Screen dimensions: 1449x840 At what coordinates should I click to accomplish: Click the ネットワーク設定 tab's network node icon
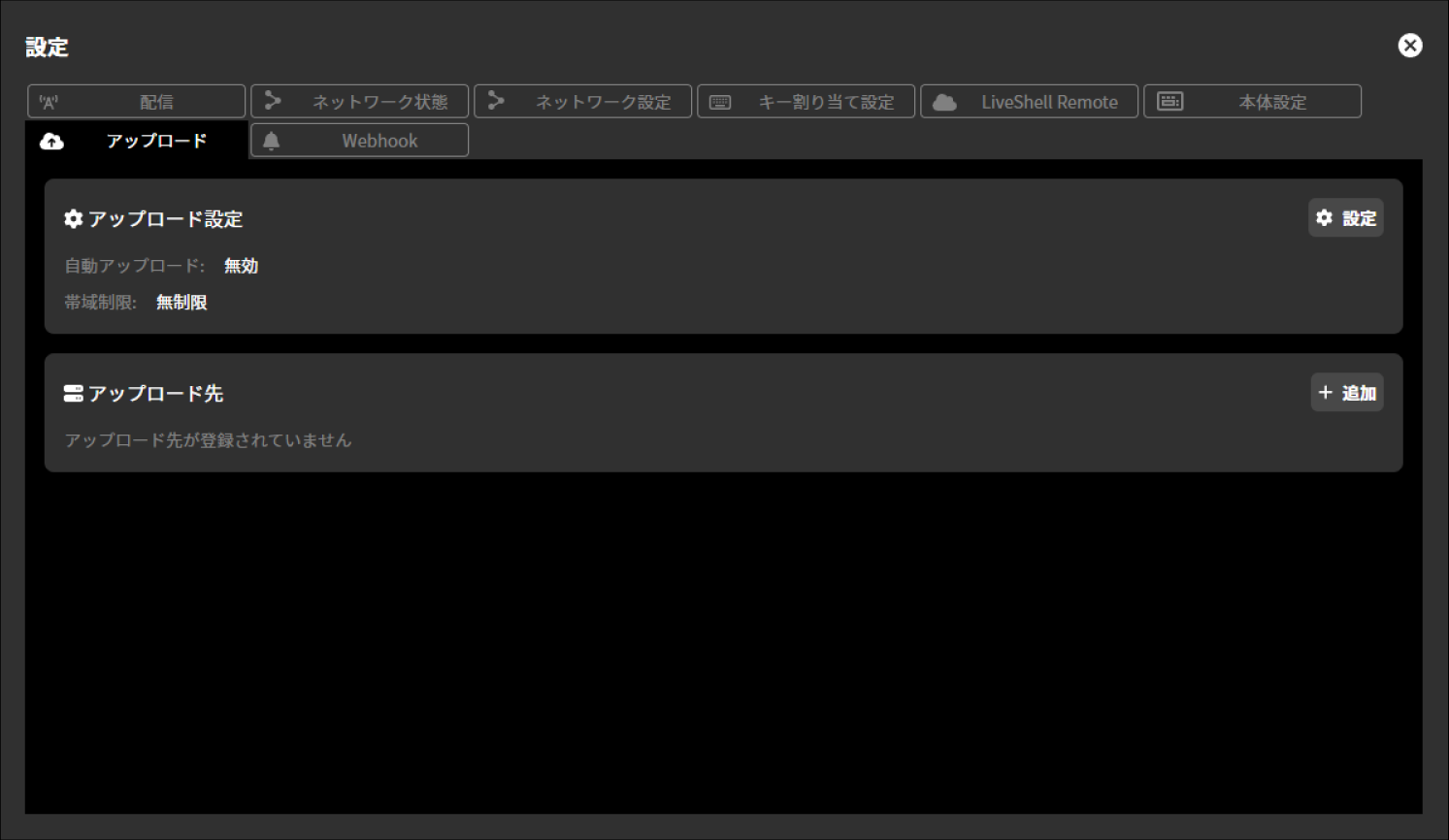click(496, 101)
